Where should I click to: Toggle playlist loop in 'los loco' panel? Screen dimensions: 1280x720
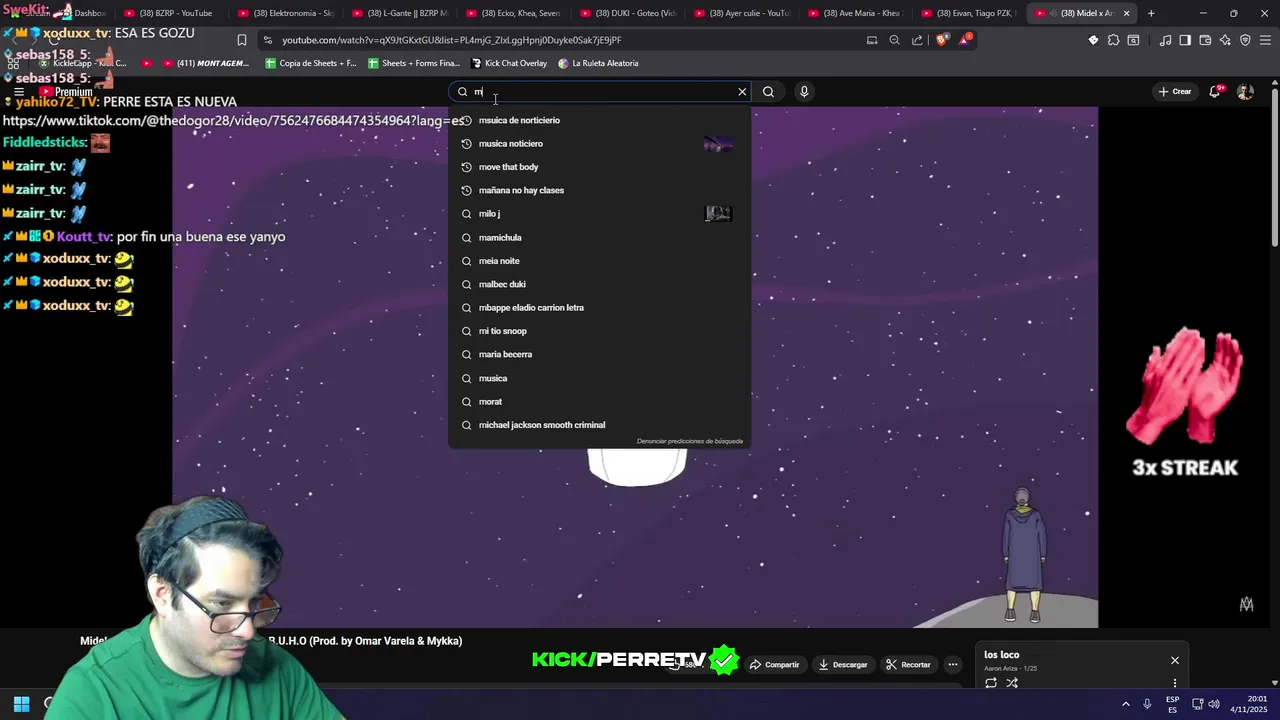pyautogui.click(x=991, y=683)
